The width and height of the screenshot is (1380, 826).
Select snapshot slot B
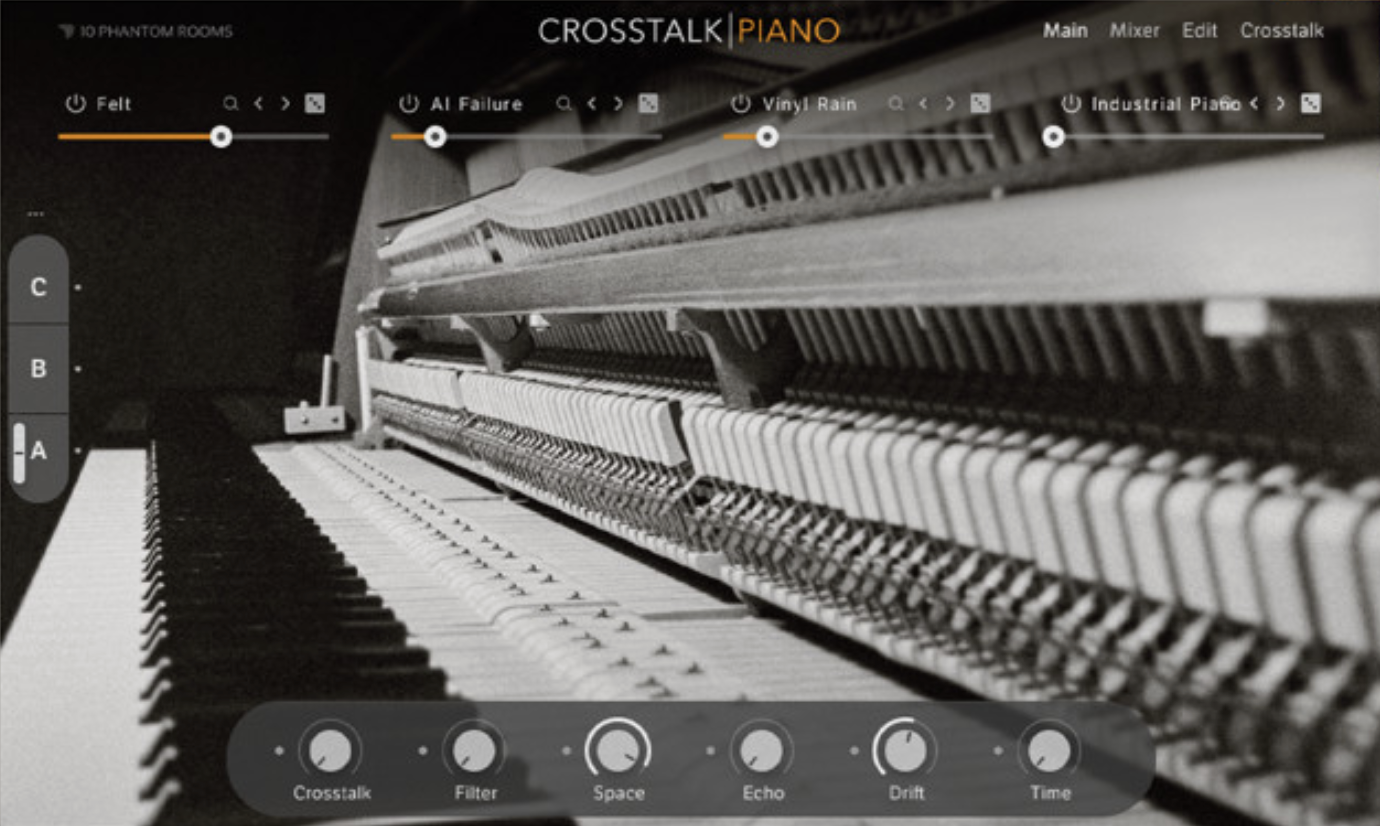[38, 369]
